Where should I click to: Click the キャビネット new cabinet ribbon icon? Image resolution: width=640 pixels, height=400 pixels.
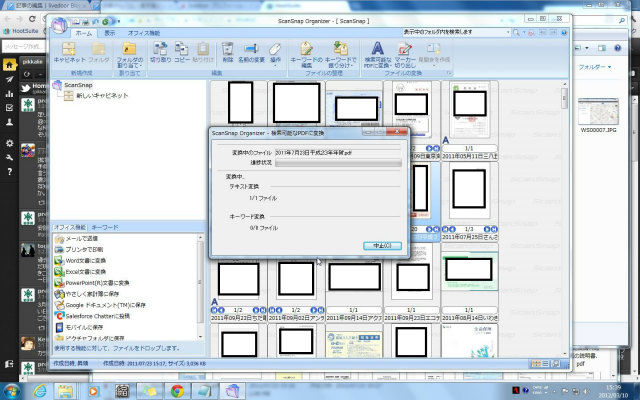69,52
